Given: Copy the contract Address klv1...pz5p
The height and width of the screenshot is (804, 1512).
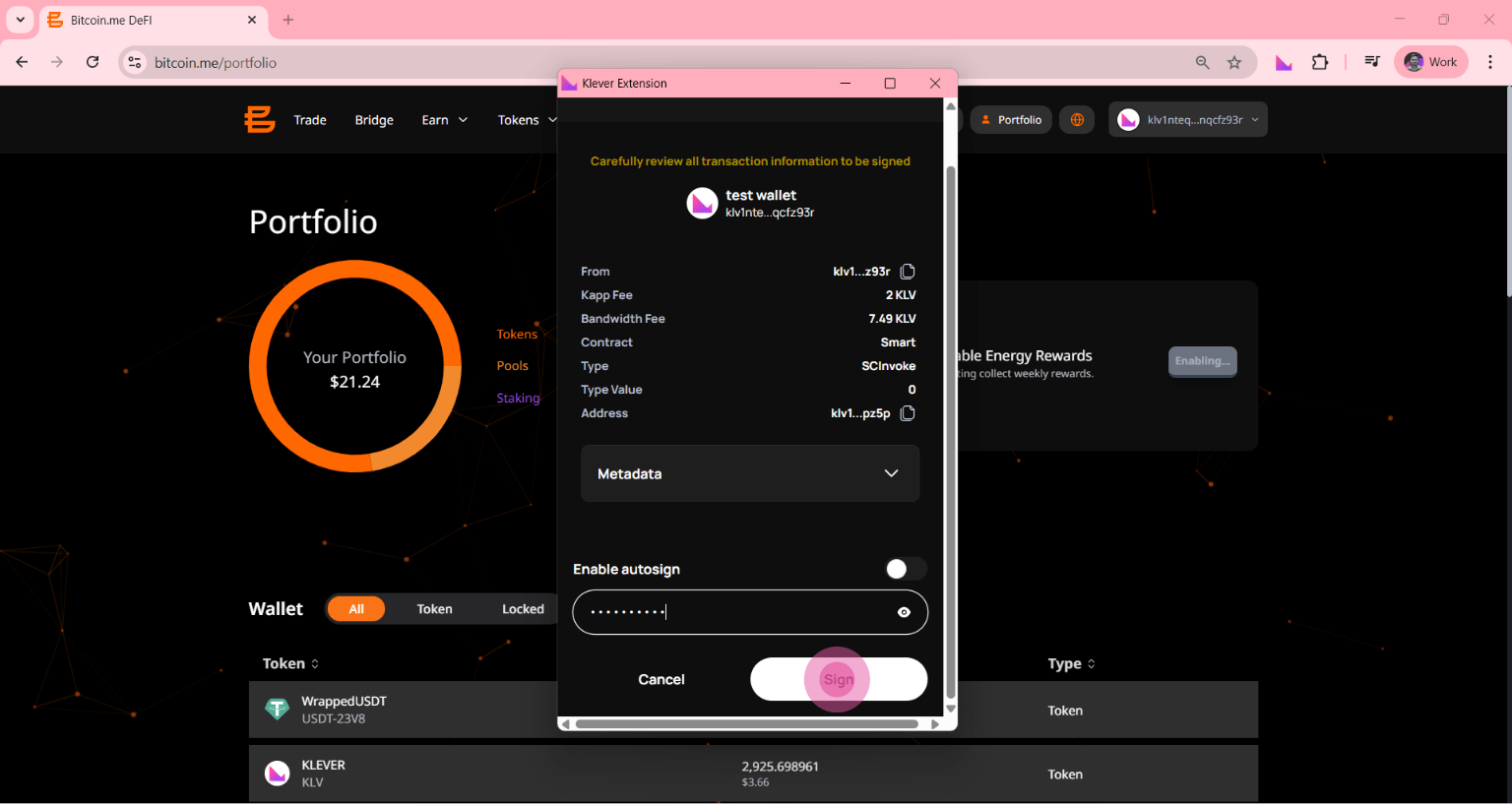Looking at the screenshot, I should click(x=908, y=413).
